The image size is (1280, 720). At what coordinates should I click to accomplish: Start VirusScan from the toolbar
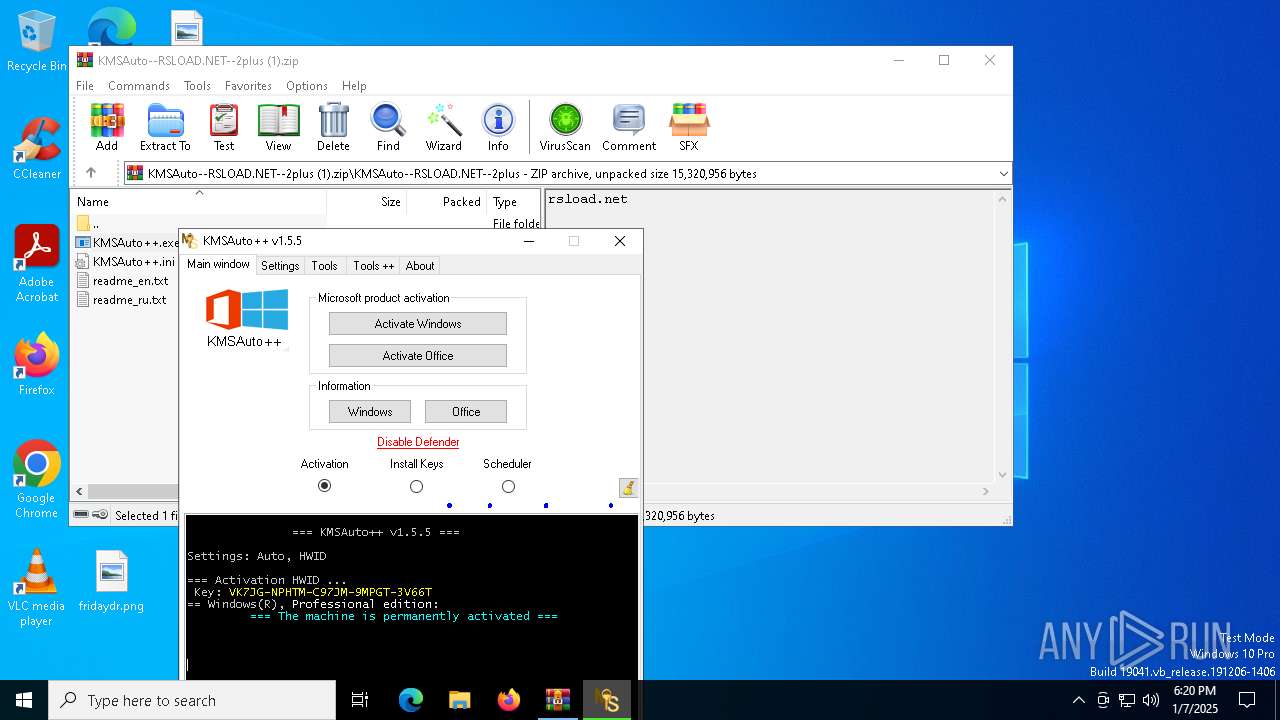(565, 127)
